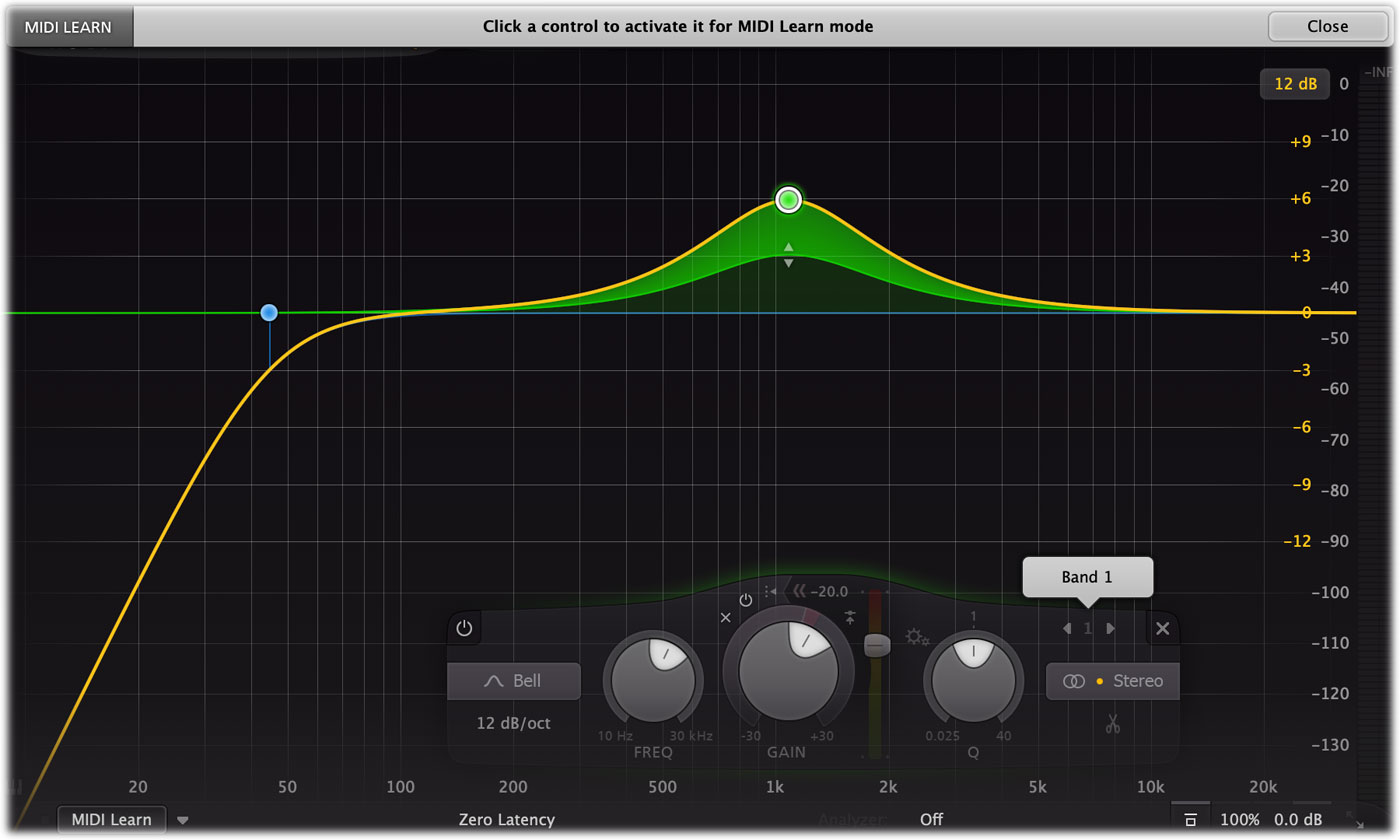Click the threshold double-chevron icon
1400x840 pixels.
pyautogui.click(x=799, y=591)
